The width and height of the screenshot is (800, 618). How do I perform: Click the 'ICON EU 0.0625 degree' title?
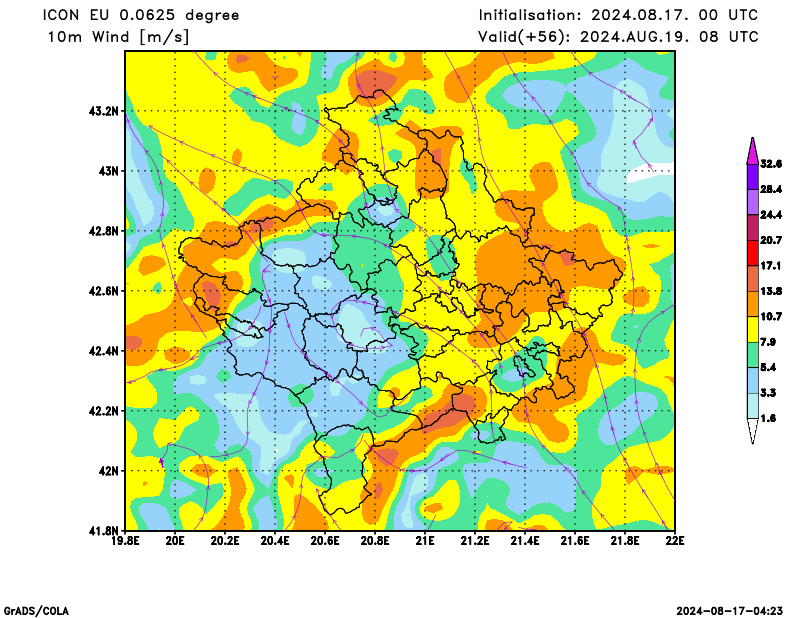pyautogui.click(x=141, y=15)
